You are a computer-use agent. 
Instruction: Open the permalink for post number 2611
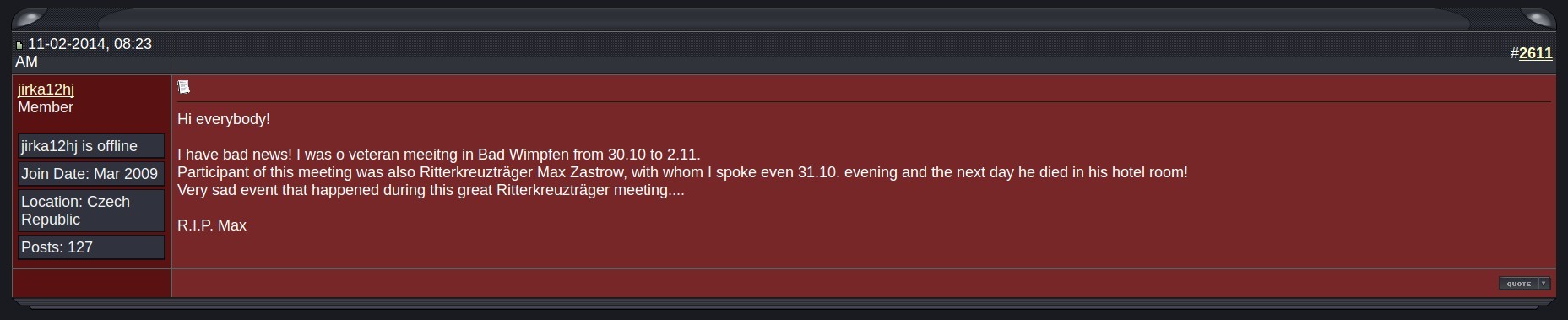click(x=1535, y=53)
